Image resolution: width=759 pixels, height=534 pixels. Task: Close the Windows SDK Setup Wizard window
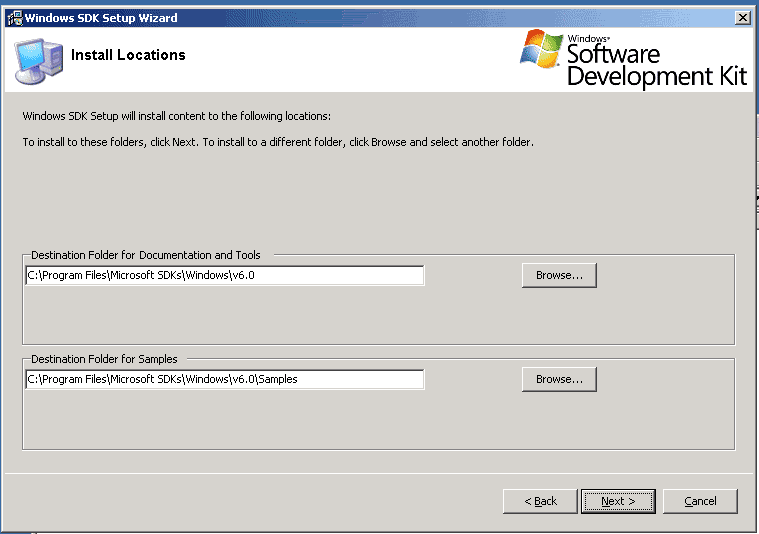[x=743, y=18]
